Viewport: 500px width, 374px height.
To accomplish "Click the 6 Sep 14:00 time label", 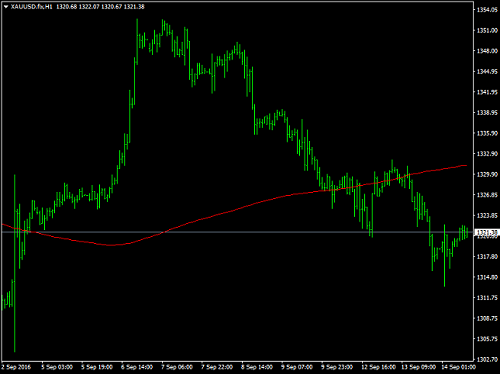I will [x=137, y=367].
